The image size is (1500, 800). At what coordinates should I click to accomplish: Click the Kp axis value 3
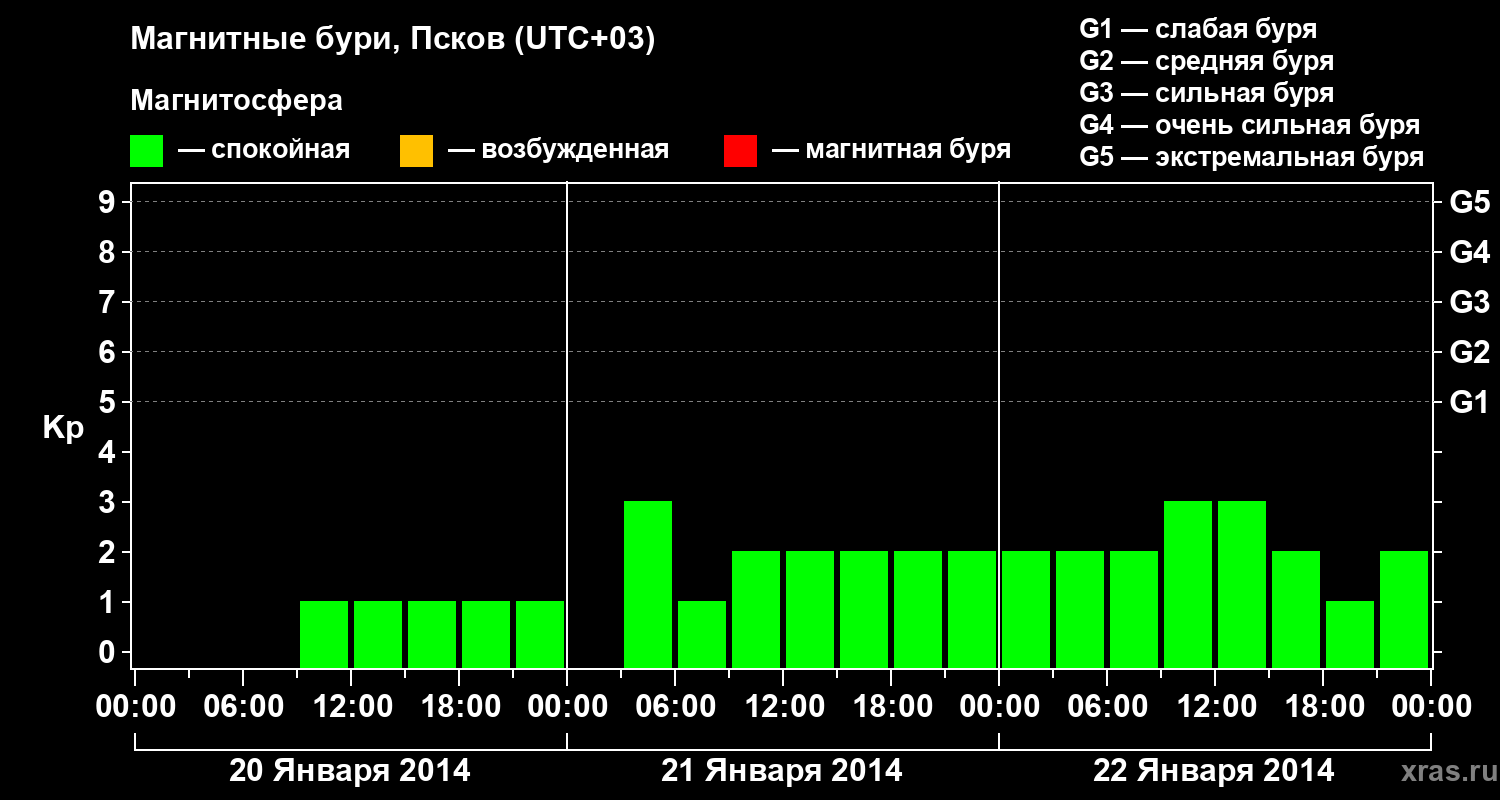point(108,502)
